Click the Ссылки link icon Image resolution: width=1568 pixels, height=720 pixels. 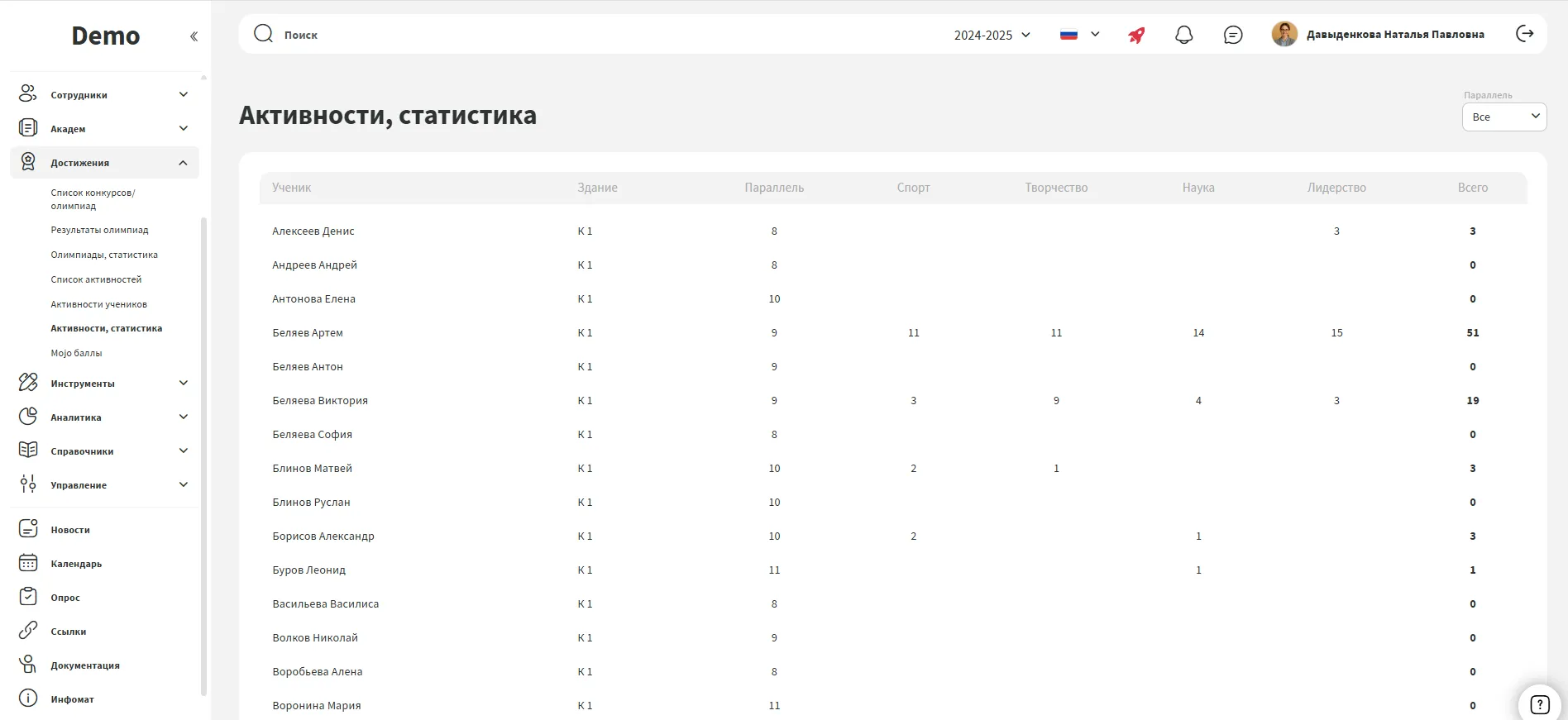click(28, 631)
